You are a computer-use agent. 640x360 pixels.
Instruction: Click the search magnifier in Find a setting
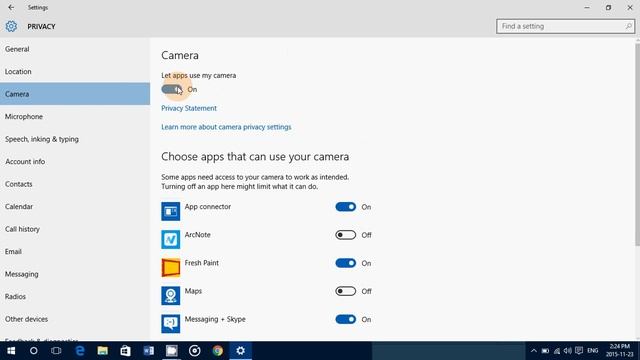click(628, 26)
